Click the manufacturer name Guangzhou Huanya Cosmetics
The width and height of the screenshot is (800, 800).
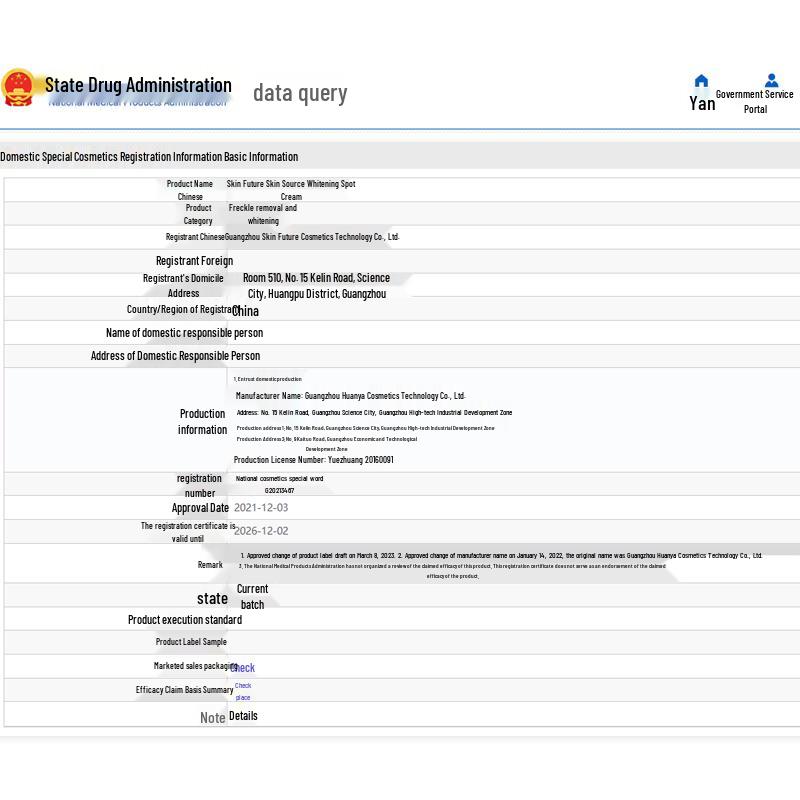350,396
